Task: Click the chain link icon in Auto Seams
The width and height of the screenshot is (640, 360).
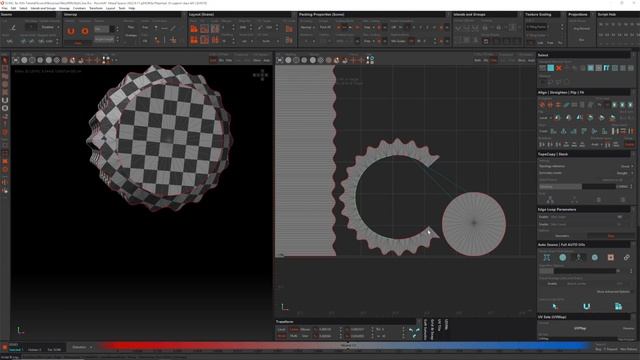Action: tap(627, 258)
